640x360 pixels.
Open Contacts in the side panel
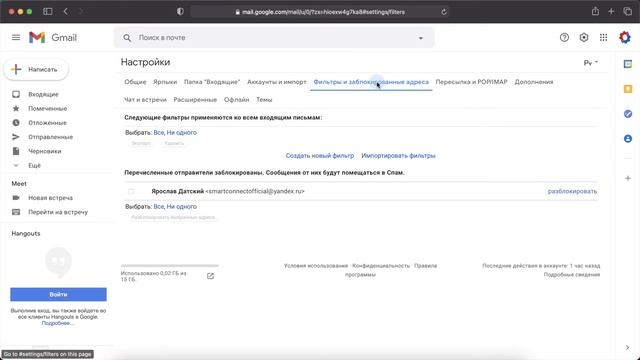coord(628,139)
